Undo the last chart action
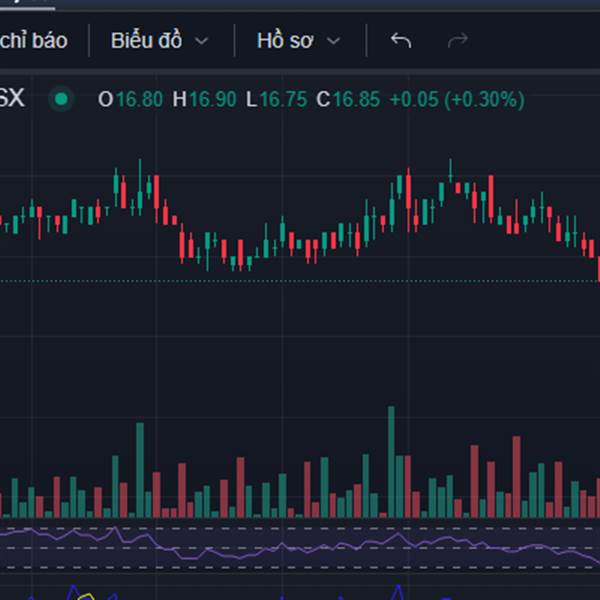The image size is (600, 600). click(x=401, y=40)
